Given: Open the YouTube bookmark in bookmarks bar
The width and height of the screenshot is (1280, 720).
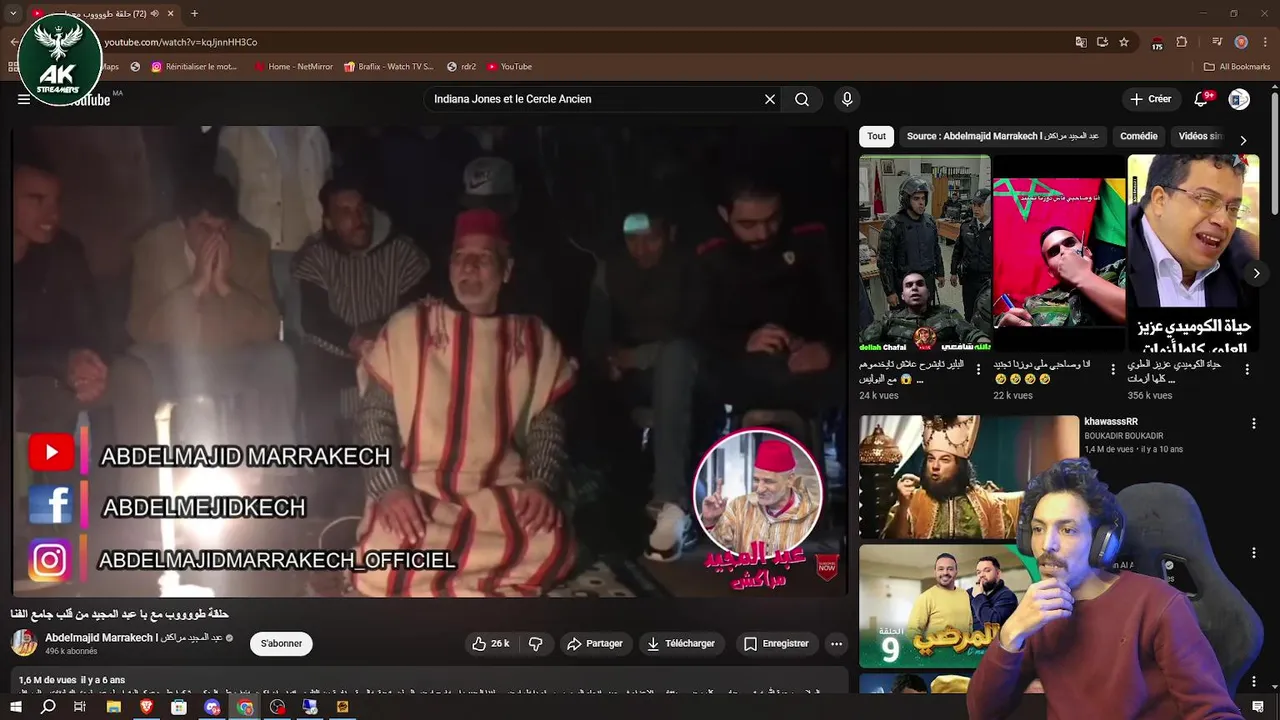Looking at the screenshot, I should pos(510,67).
